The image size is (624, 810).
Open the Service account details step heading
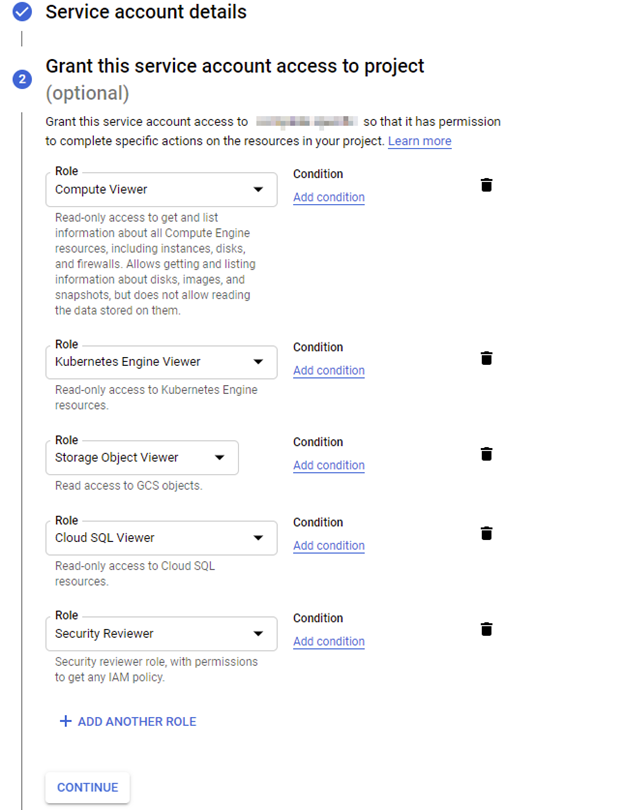(146, 11)
